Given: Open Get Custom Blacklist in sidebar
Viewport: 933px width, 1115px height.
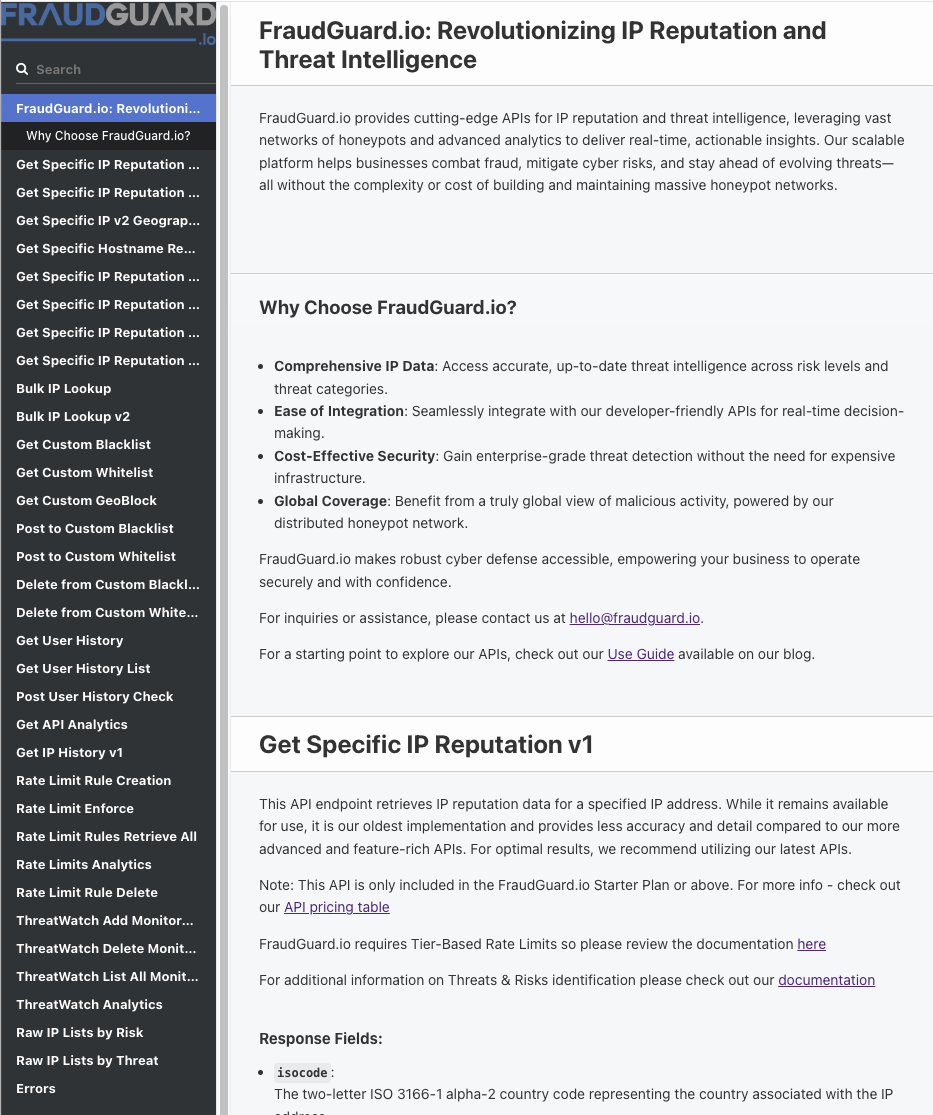Looking at the screenshot, I should click(84, 444).
